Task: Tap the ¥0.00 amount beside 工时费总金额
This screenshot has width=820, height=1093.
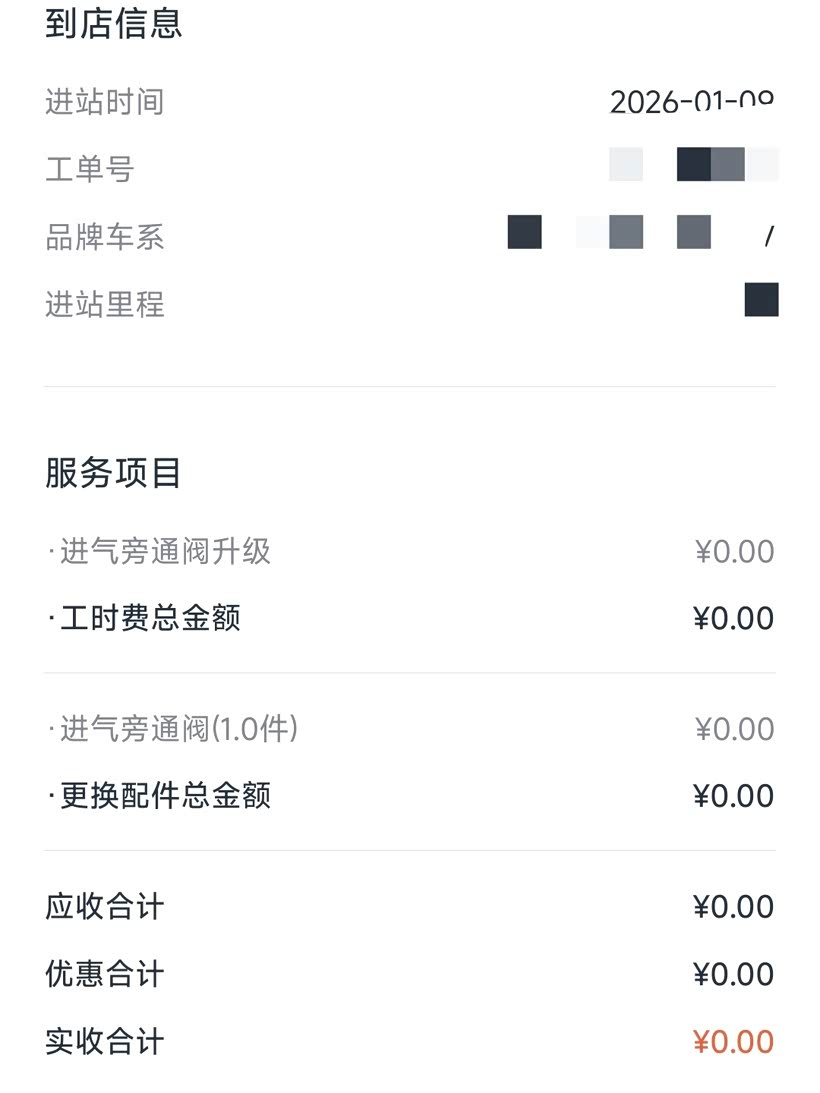Action: point(733,618)
